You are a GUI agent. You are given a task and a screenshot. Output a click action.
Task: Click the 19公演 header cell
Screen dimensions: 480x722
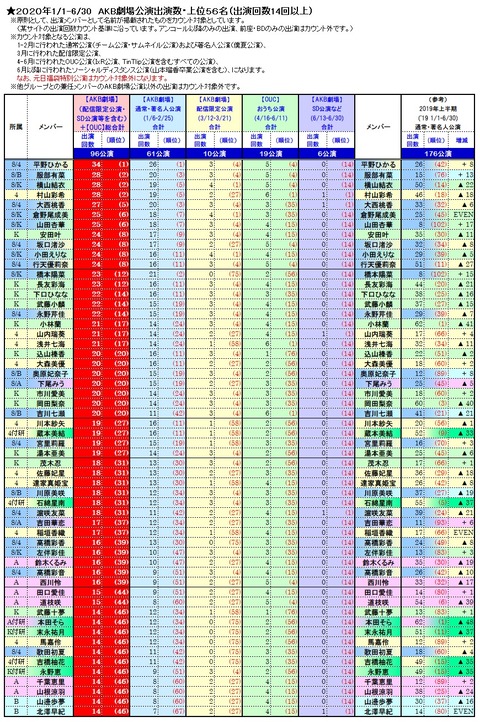[270, 154]
